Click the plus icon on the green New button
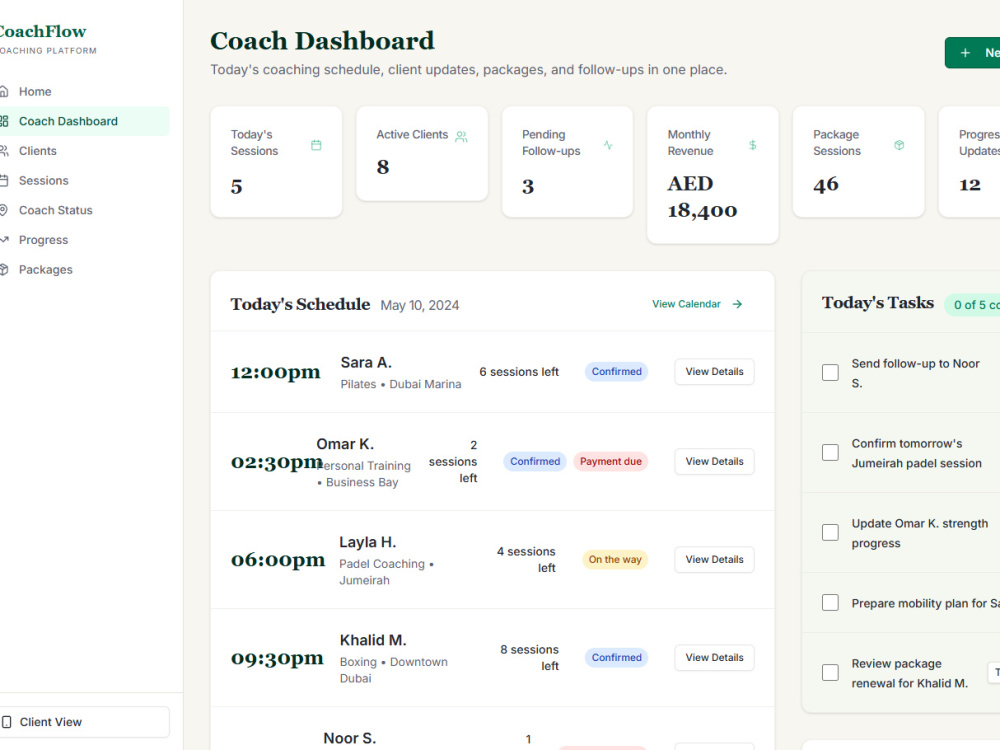This screenshot has height=750, width=1000. click(x=965, y=53)
